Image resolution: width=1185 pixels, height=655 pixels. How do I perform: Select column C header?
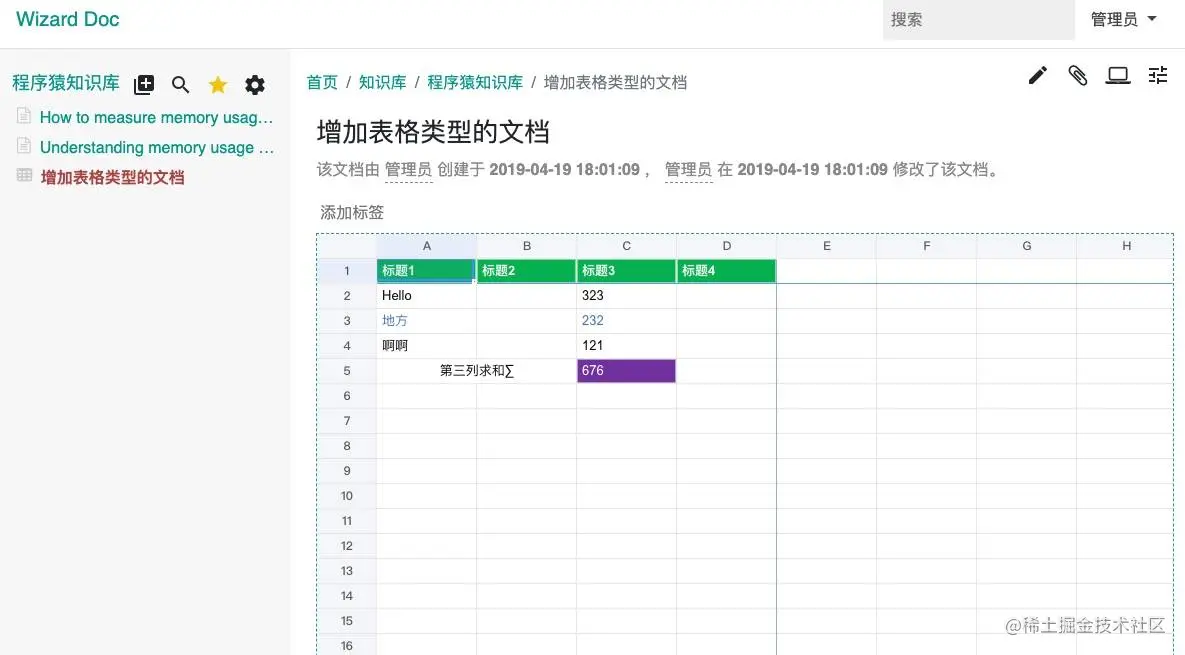click(627, 246)
